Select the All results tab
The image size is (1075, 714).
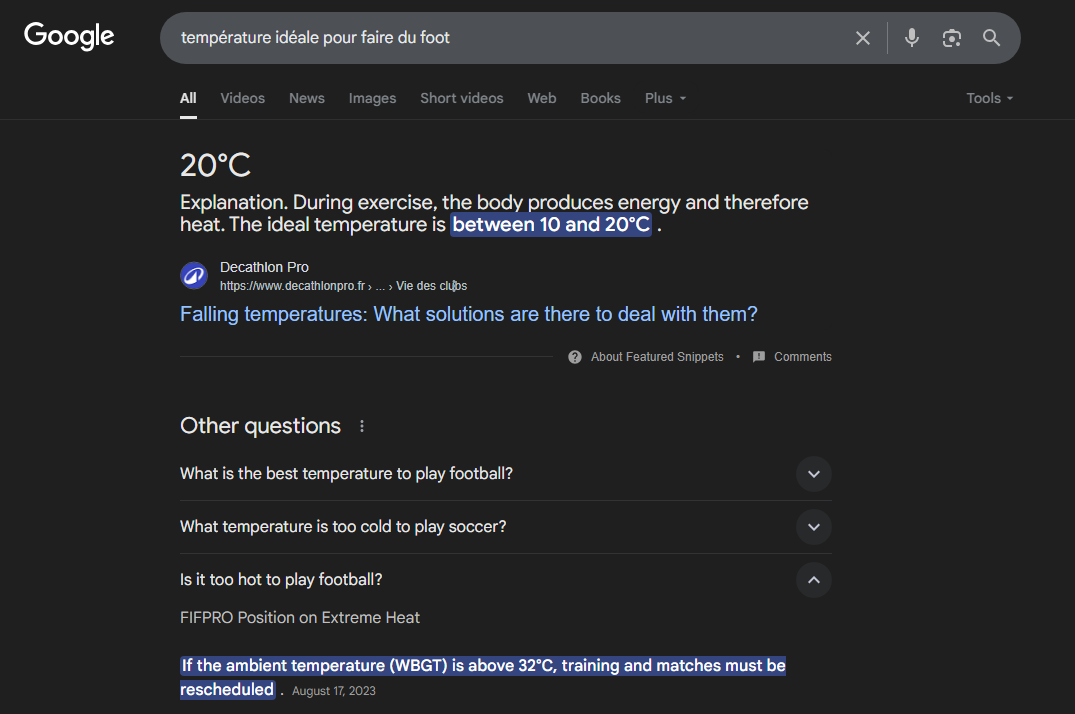point(189,98)
